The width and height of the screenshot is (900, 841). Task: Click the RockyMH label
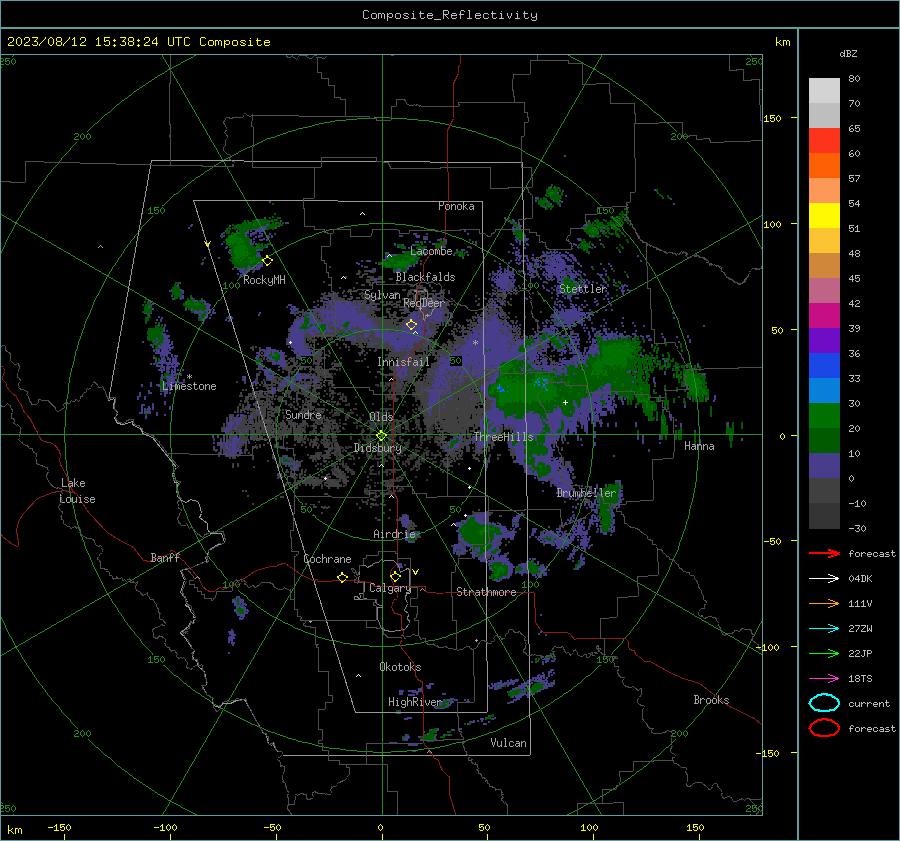tap(264, 280)
